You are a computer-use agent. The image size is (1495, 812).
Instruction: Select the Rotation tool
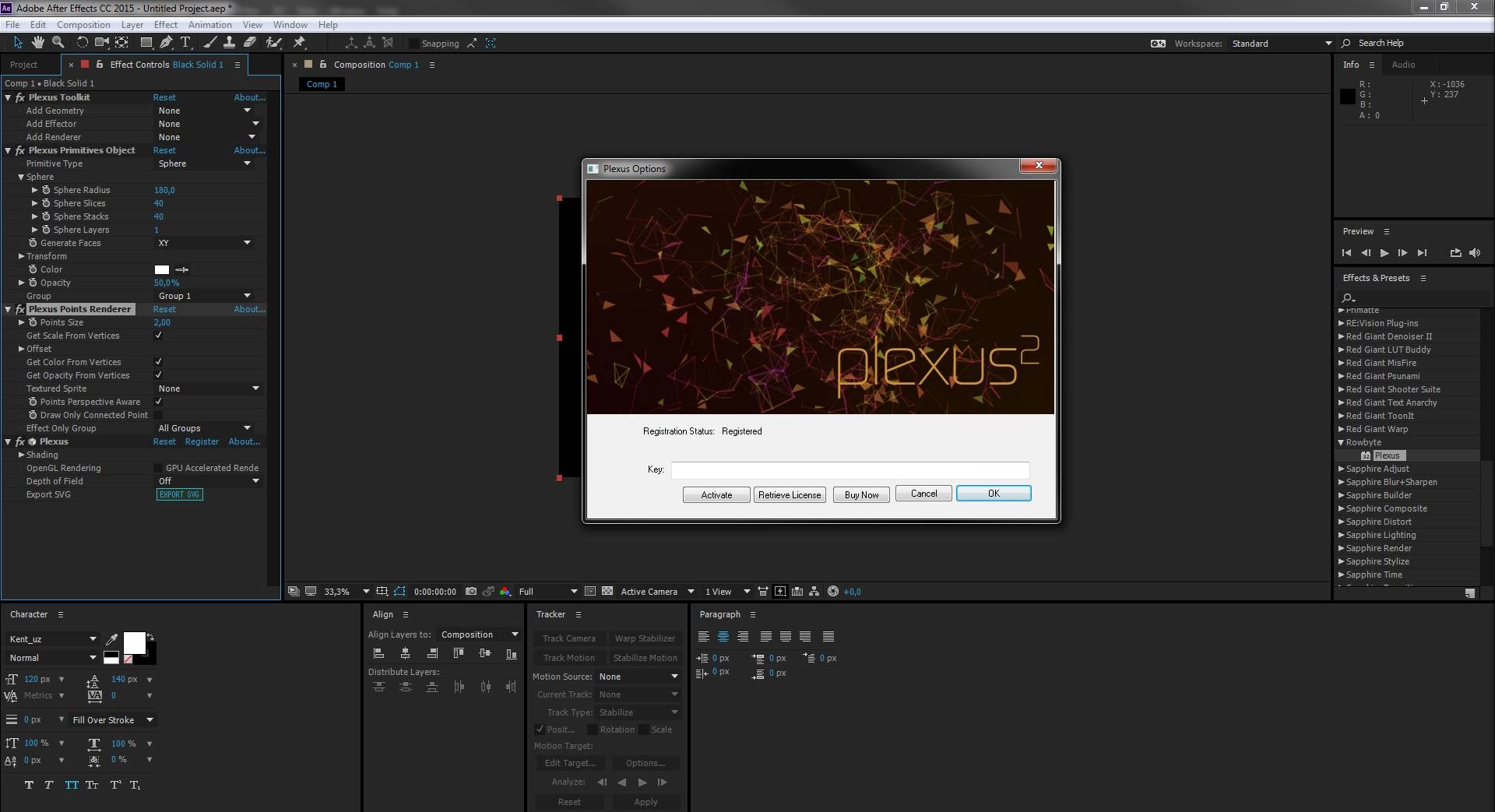(82, 42)
